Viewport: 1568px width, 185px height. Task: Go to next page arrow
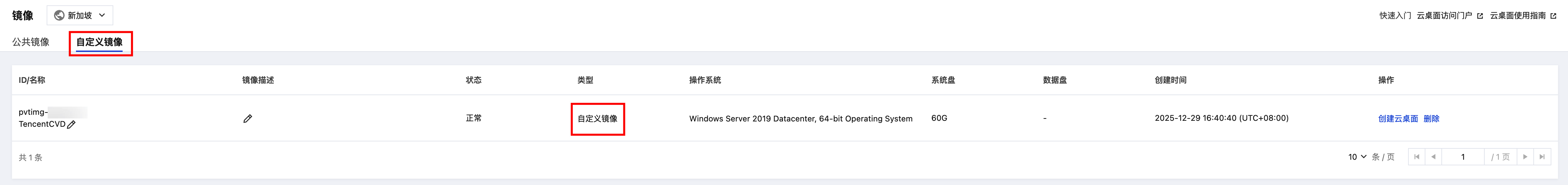coord(1525,157)
